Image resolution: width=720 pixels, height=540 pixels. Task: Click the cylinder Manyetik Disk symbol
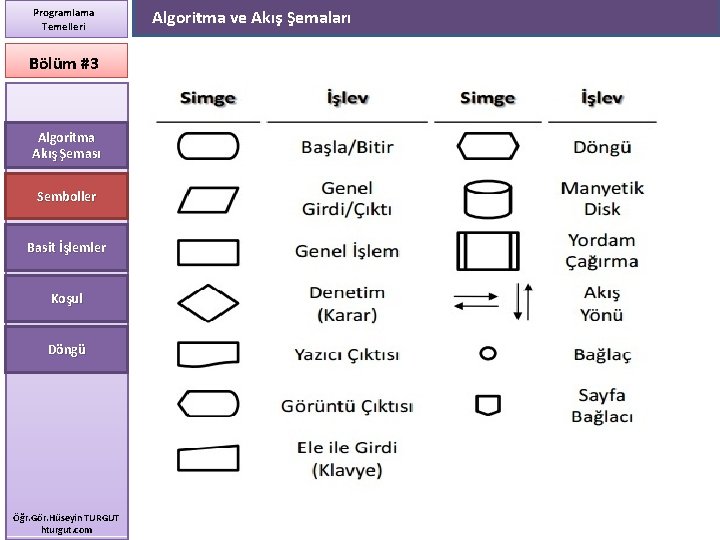click(x=488, y=199)
